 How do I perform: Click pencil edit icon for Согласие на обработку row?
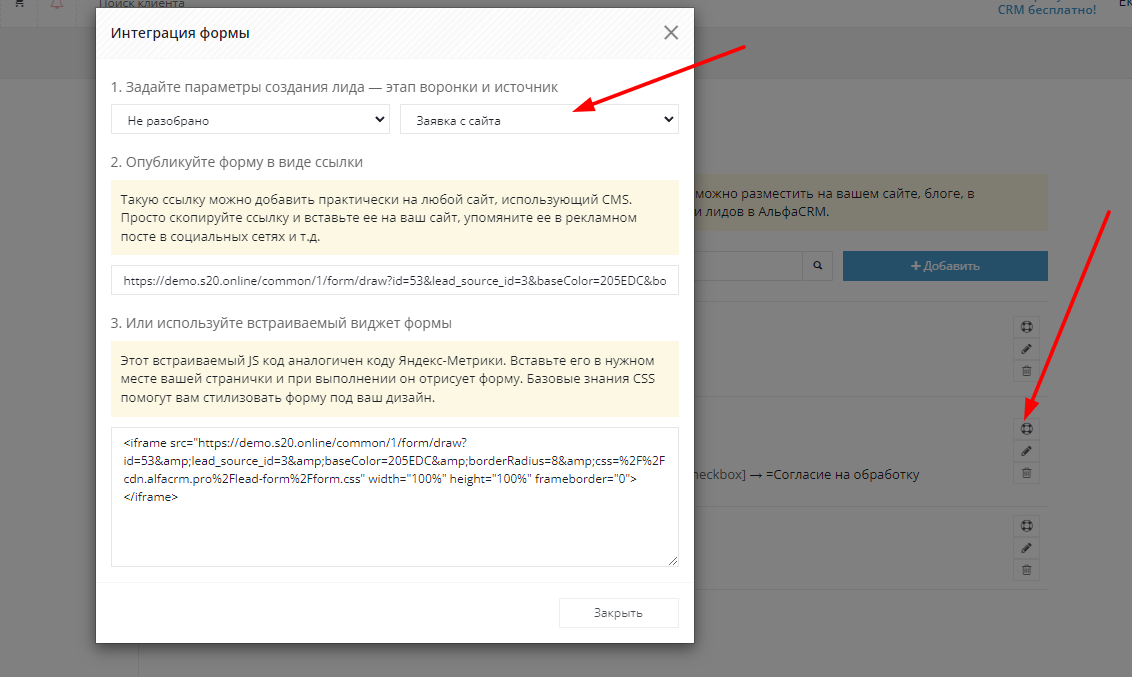coord(1027,451)
